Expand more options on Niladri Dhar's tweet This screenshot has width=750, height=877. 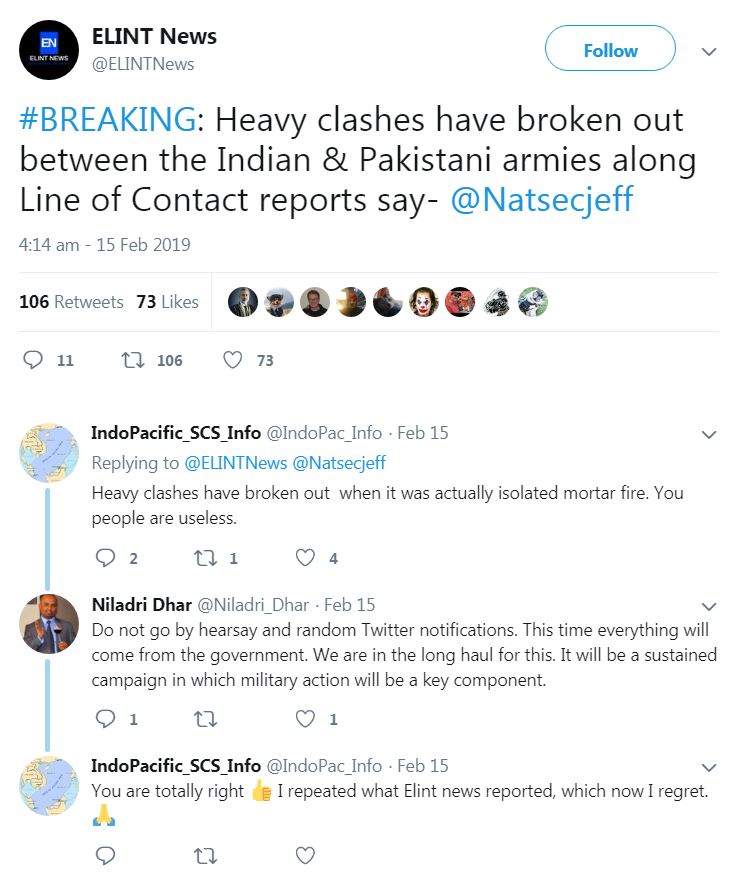click(708, 607)
